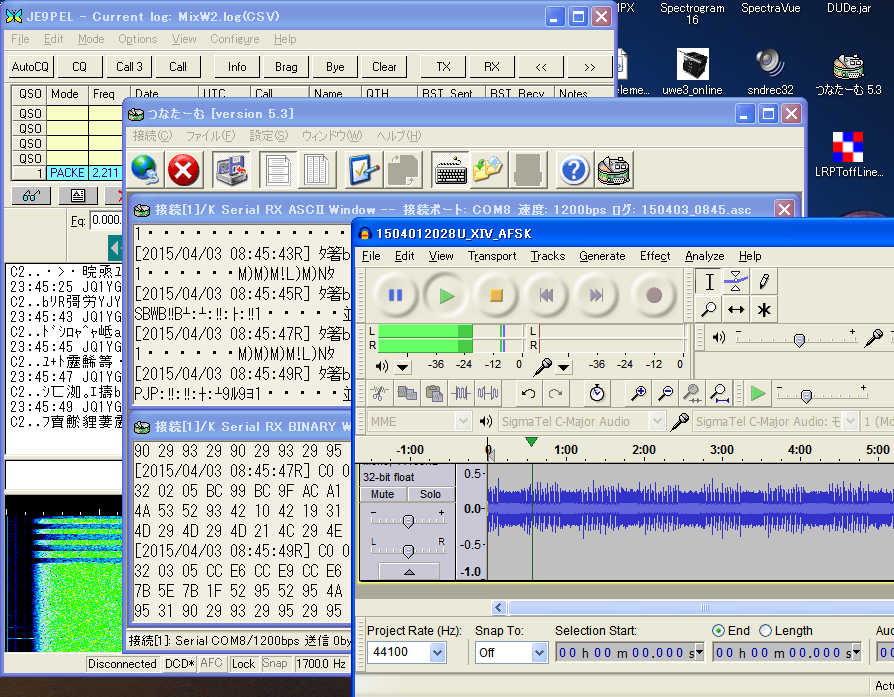Image resolution: width=894 pixels, height=697 pixels.
Task: Open the keyboard icon in つなたーむ toolbar
Action: point(450,170)
